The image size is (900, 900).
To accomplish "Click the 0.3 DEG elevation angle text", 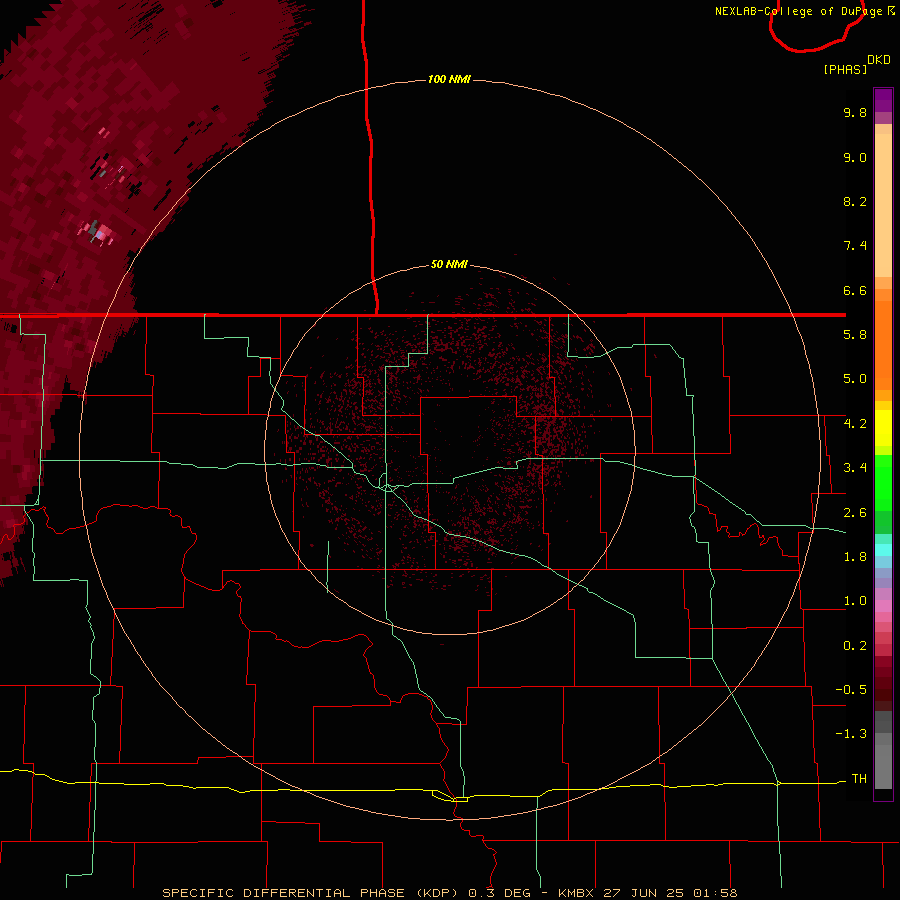I will point(499,893).
